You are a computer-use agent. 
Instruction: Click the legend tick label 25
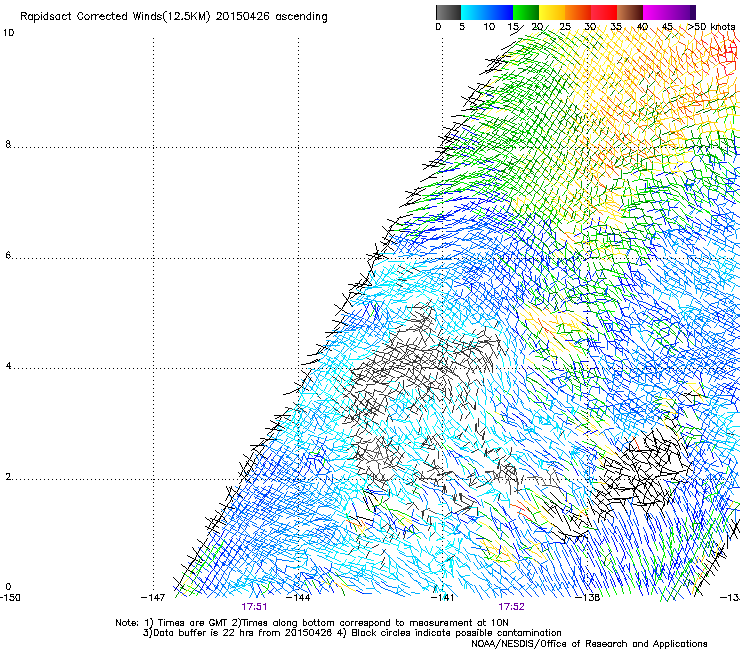coord(564,27)
